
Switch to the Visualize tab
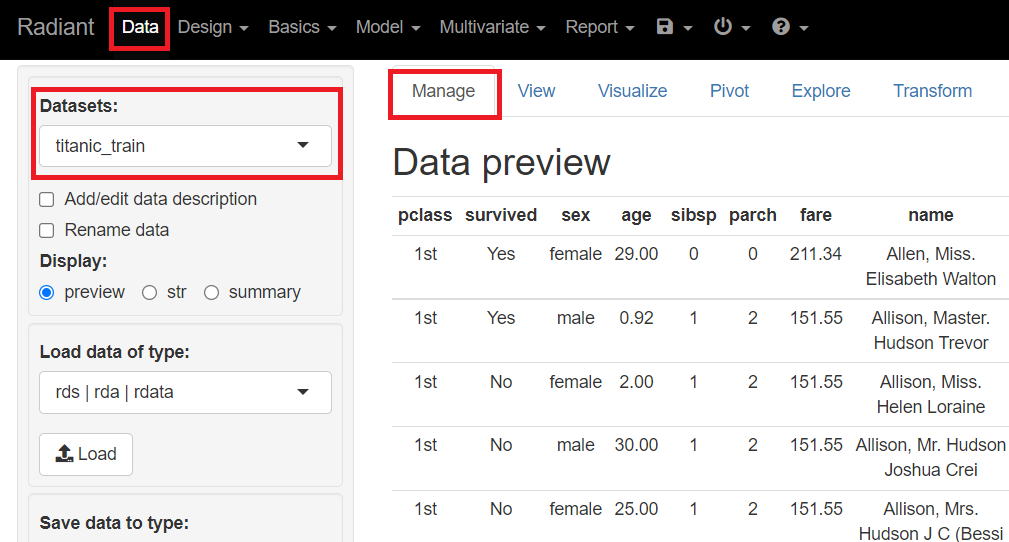click(632, 91)
